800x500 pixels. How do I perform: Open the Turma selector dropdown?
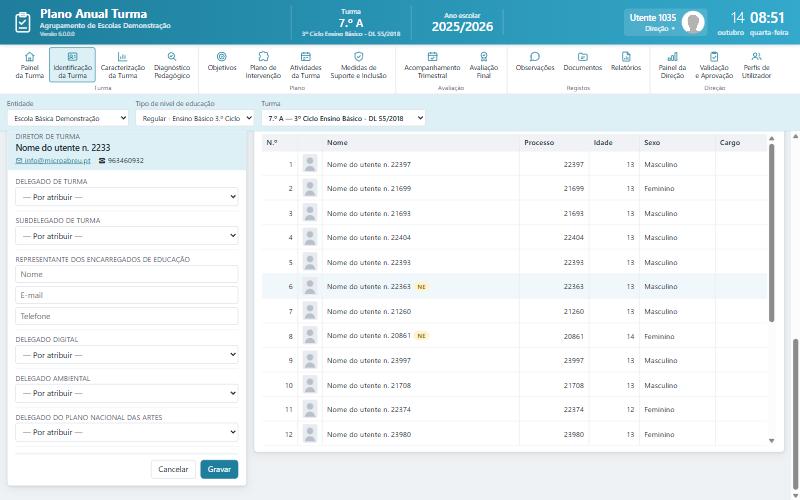[343, 118]
